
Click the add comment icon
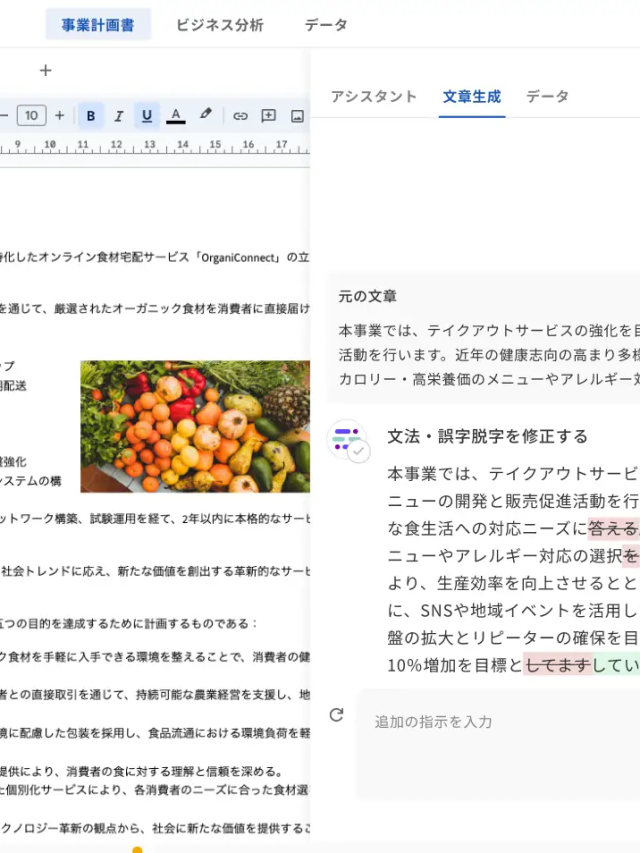[x=268, y=116]
